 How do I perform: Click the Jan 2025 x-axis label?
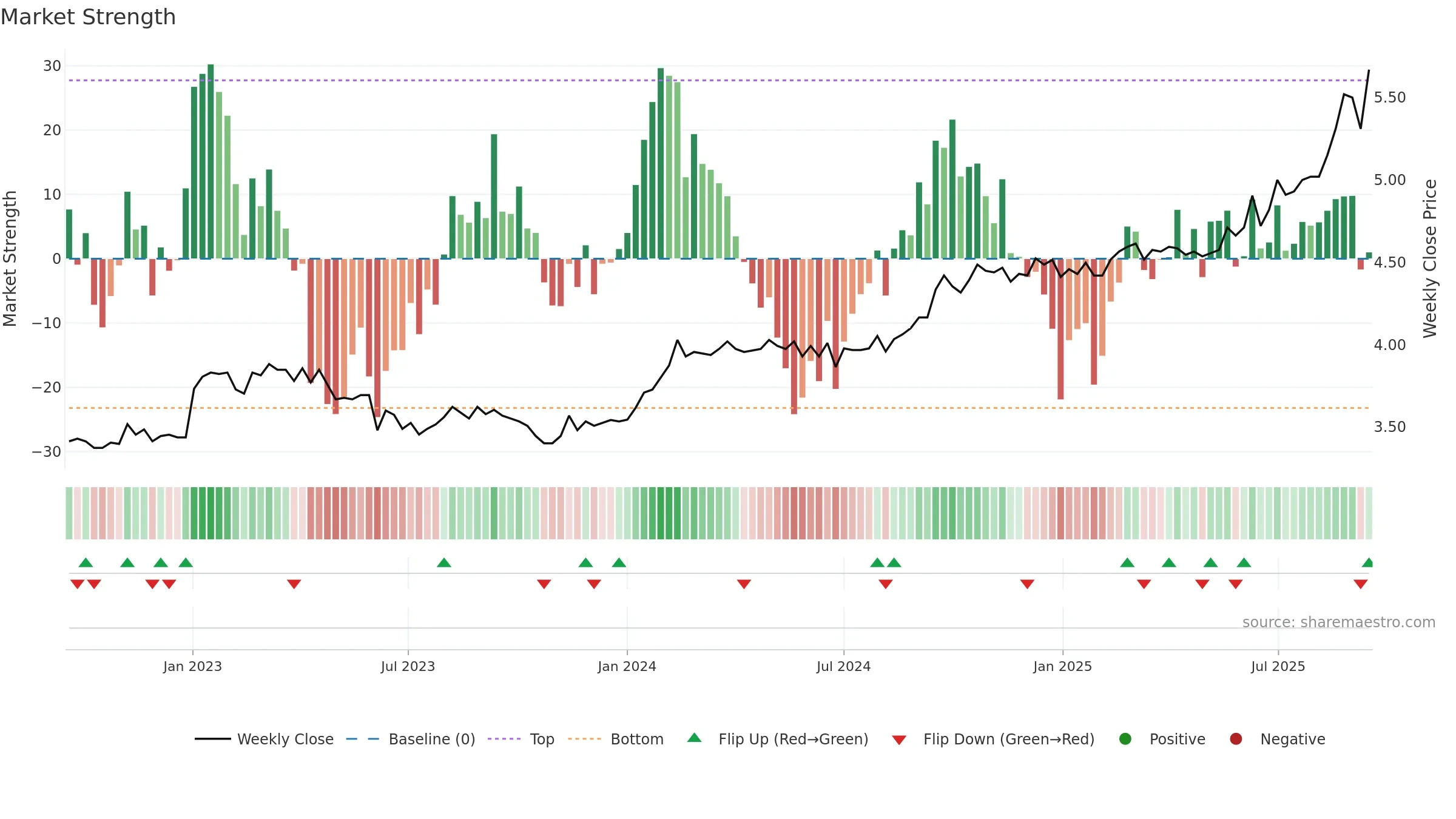tap(1062, 667)
